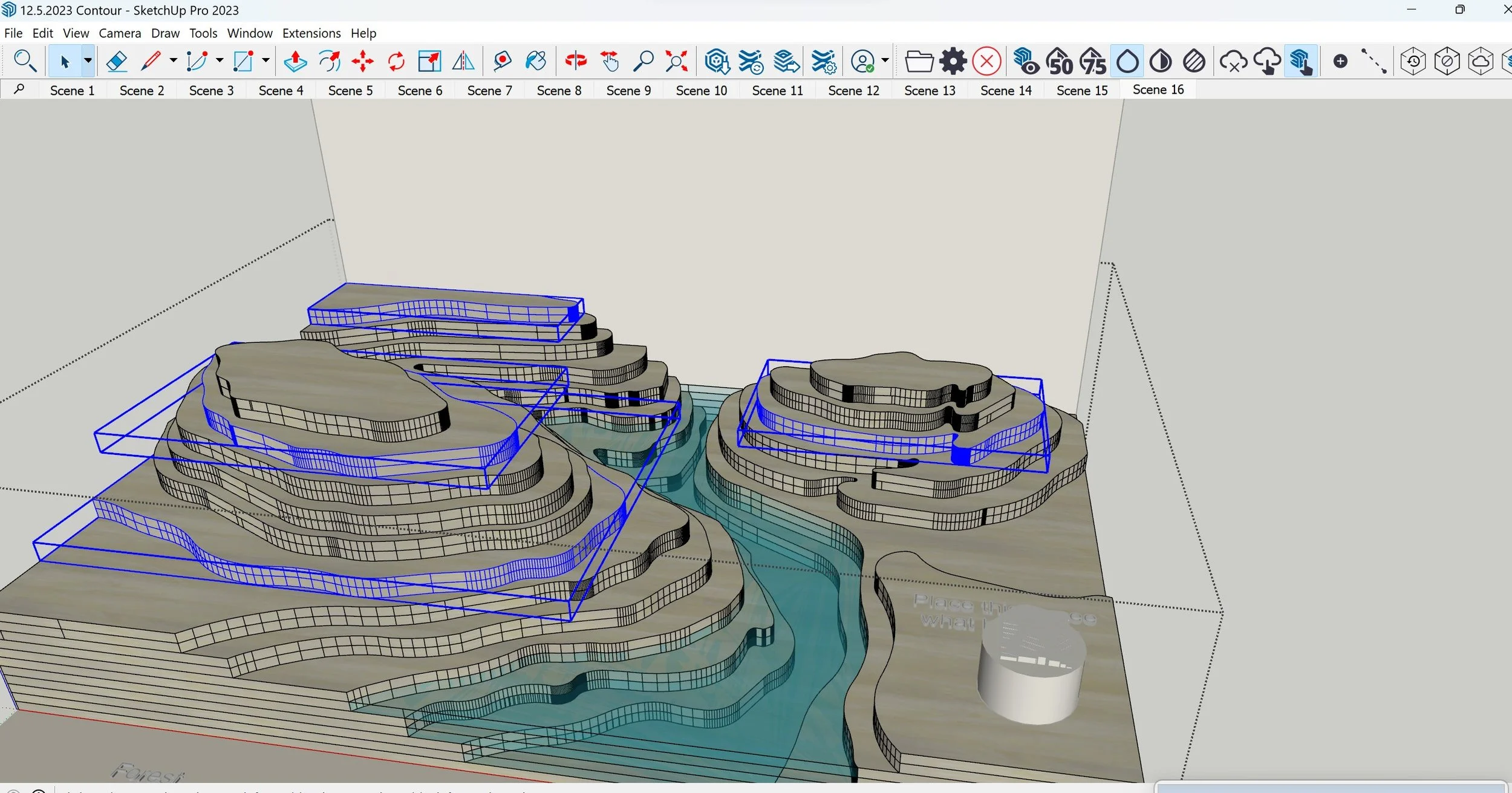
Task: Open the Extensions menu
Action: [x=311, y=33]
